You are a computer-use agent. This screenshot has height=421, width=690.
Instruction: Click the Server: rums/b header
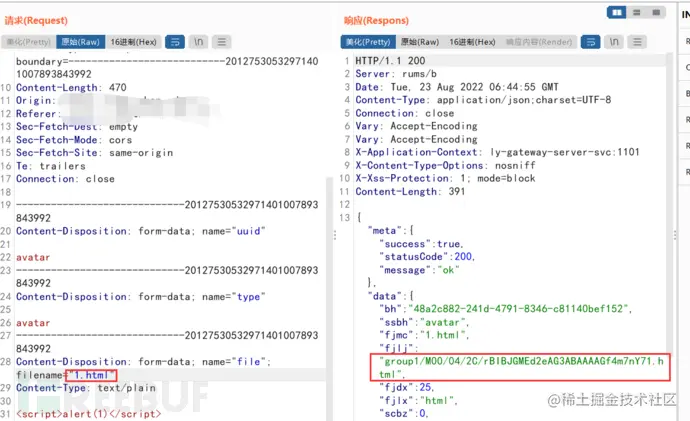click(x=396, y=74)
